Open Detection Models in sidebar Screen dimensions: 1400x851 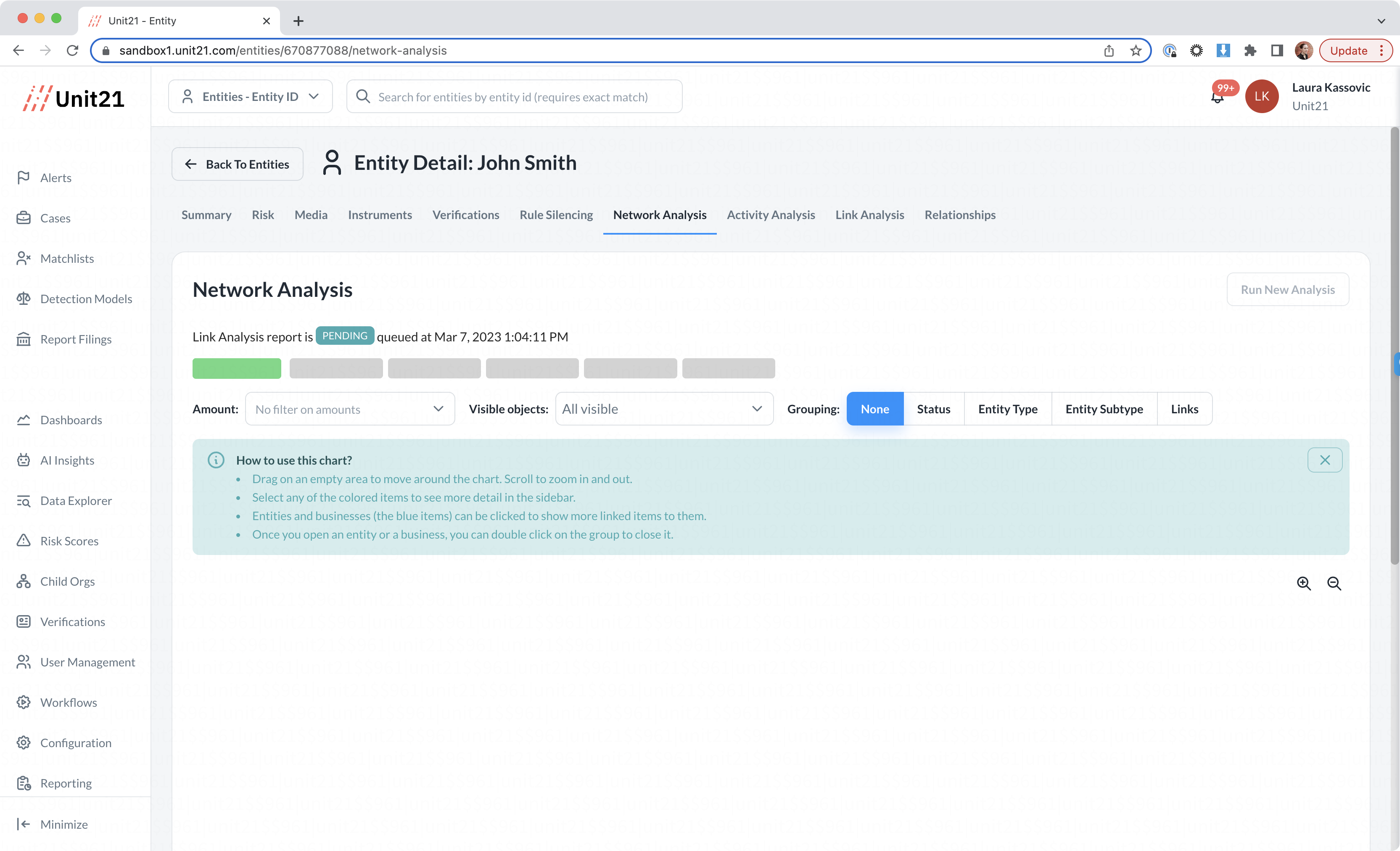point(86,299)
